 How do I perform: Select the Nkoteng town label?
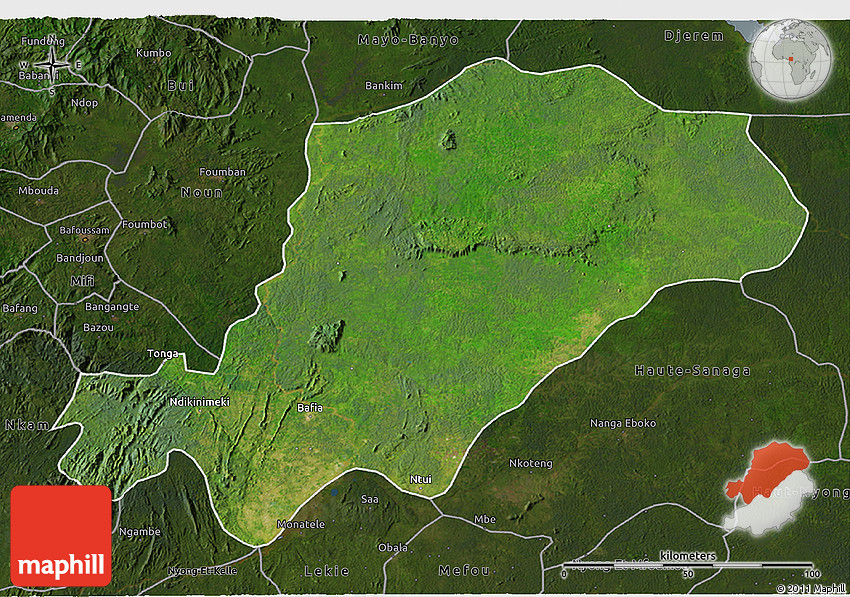pyautogui.click(x=530, y=463)
